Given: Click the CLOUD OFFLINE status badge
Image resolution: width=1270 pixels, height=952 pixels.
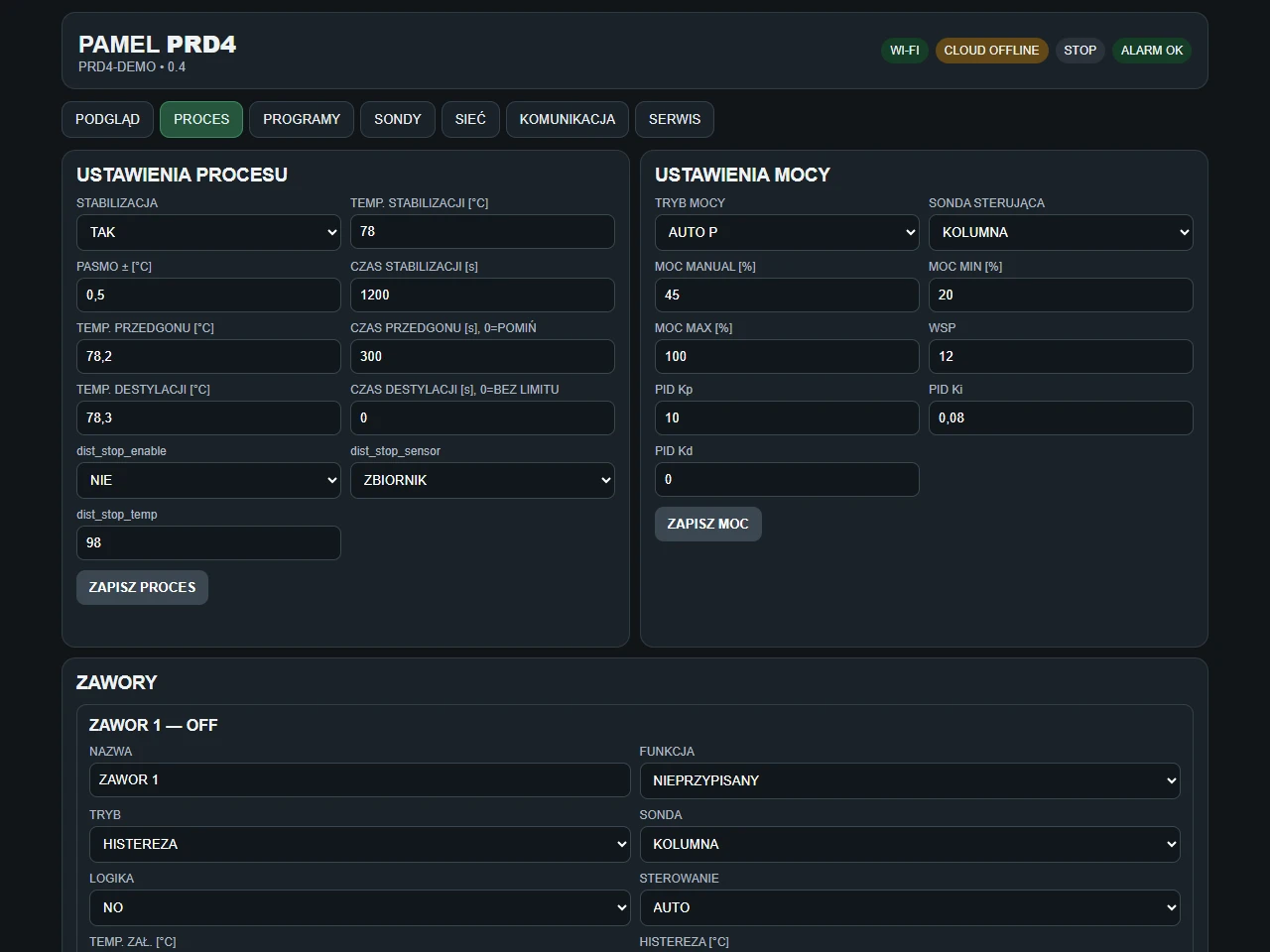Looking at the screenshot, I should click(991, 51).
